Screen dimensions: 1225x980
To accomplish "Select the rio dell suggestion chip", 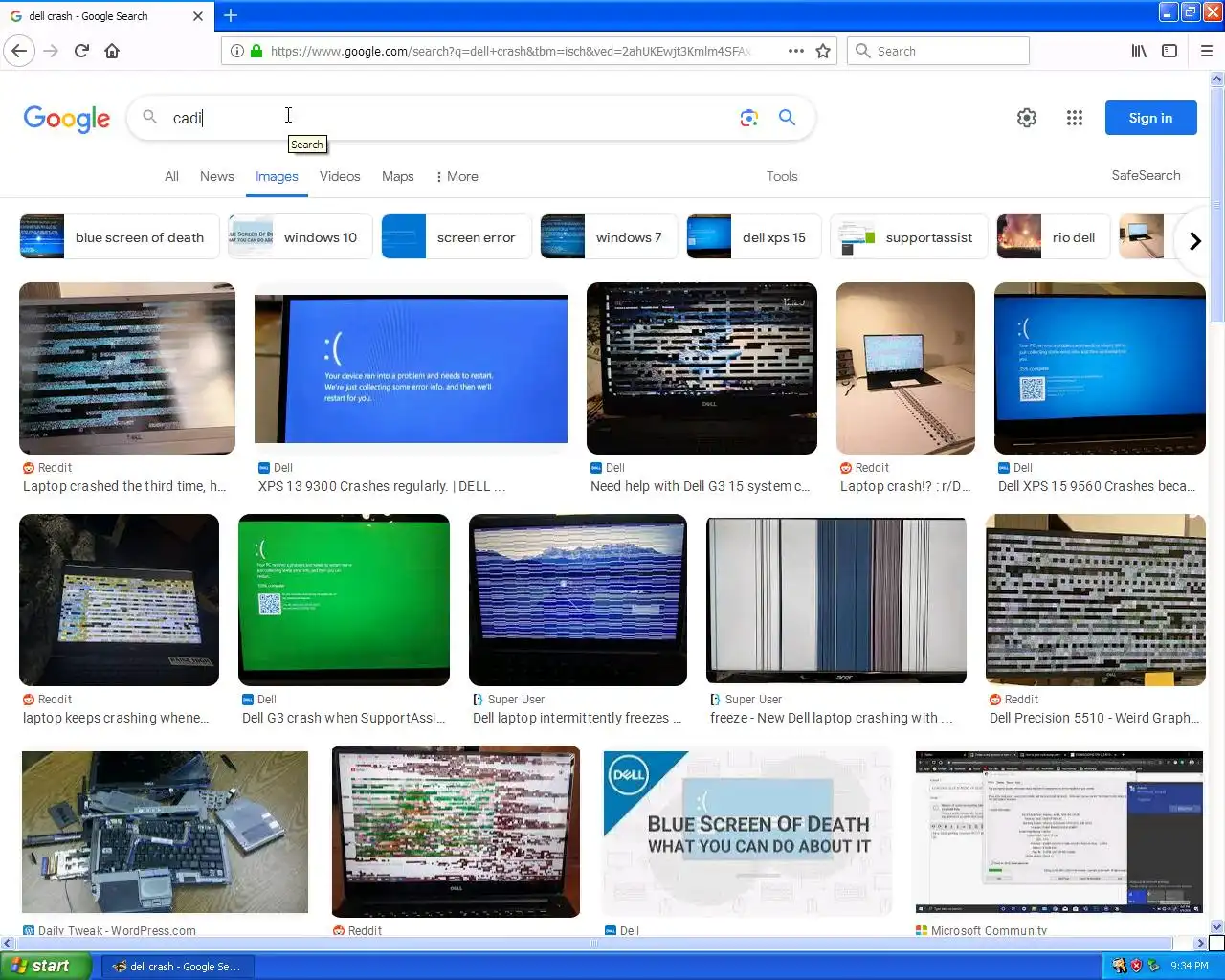I will pyautogui.click(x=1053, y=237).
